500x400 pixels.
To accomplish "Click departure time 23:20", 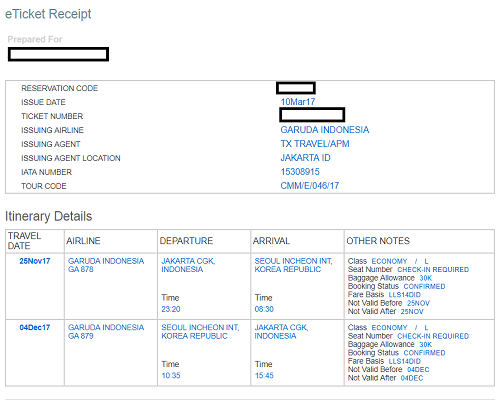I will point(171,309).
